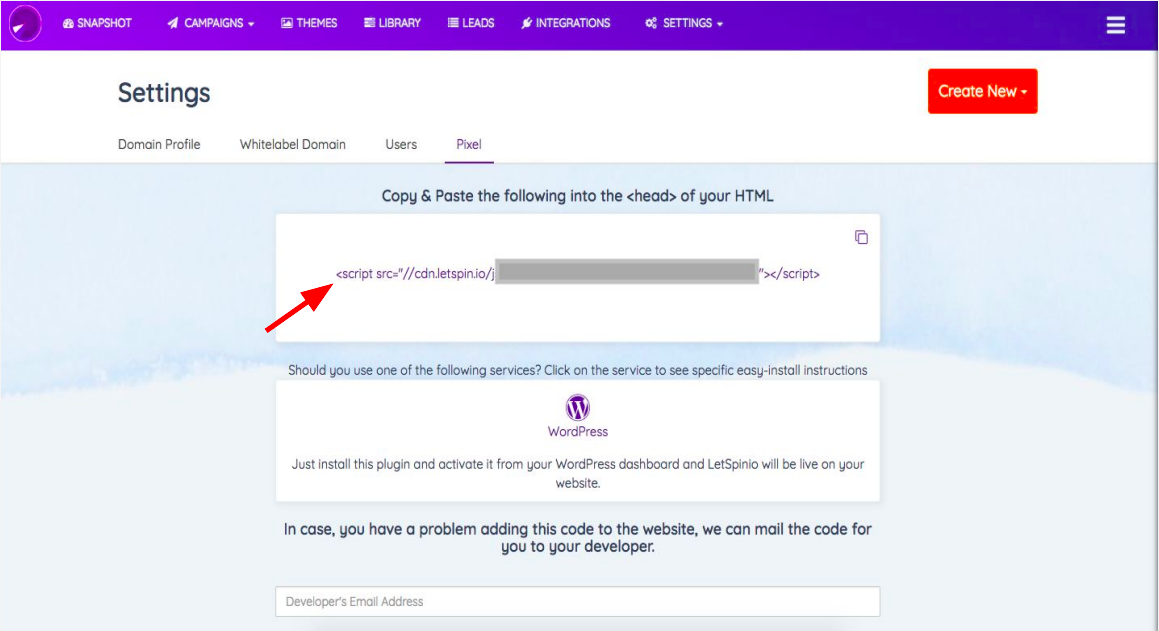Copy the script code with clipboard icon

tap(861, 237)
